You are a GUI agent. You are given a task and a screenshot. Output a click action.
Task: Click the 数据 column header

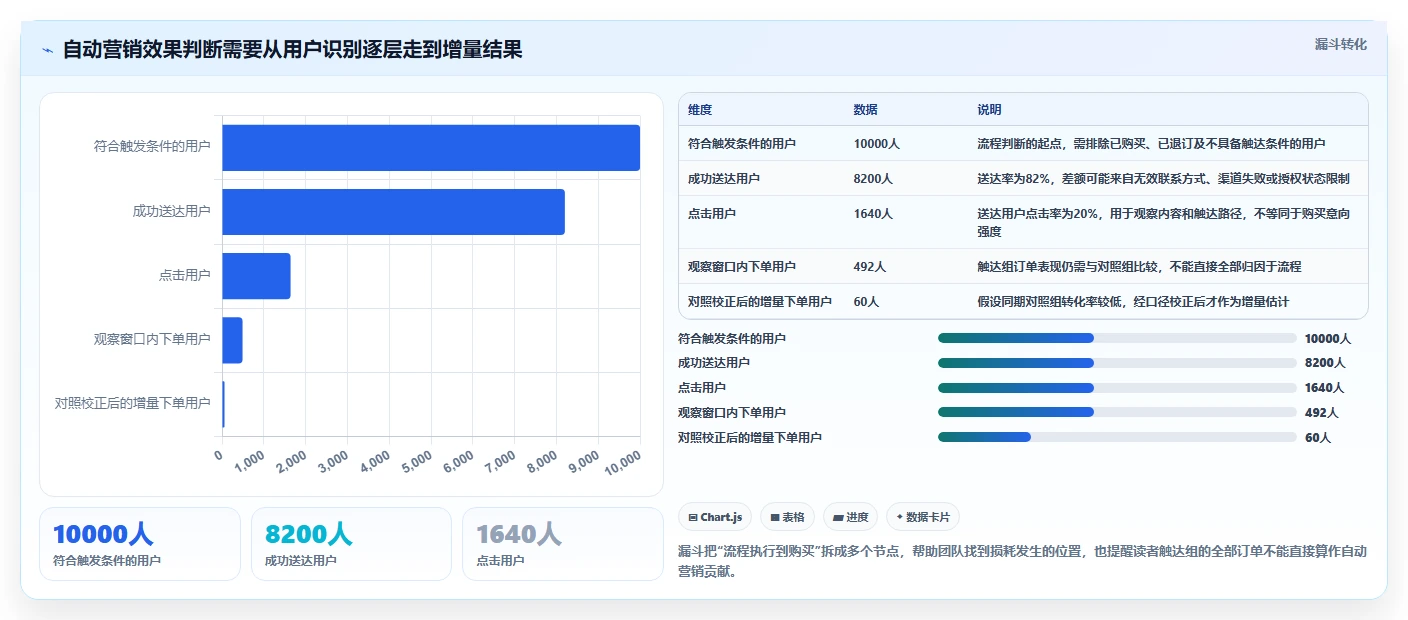[x=866, y=110]
